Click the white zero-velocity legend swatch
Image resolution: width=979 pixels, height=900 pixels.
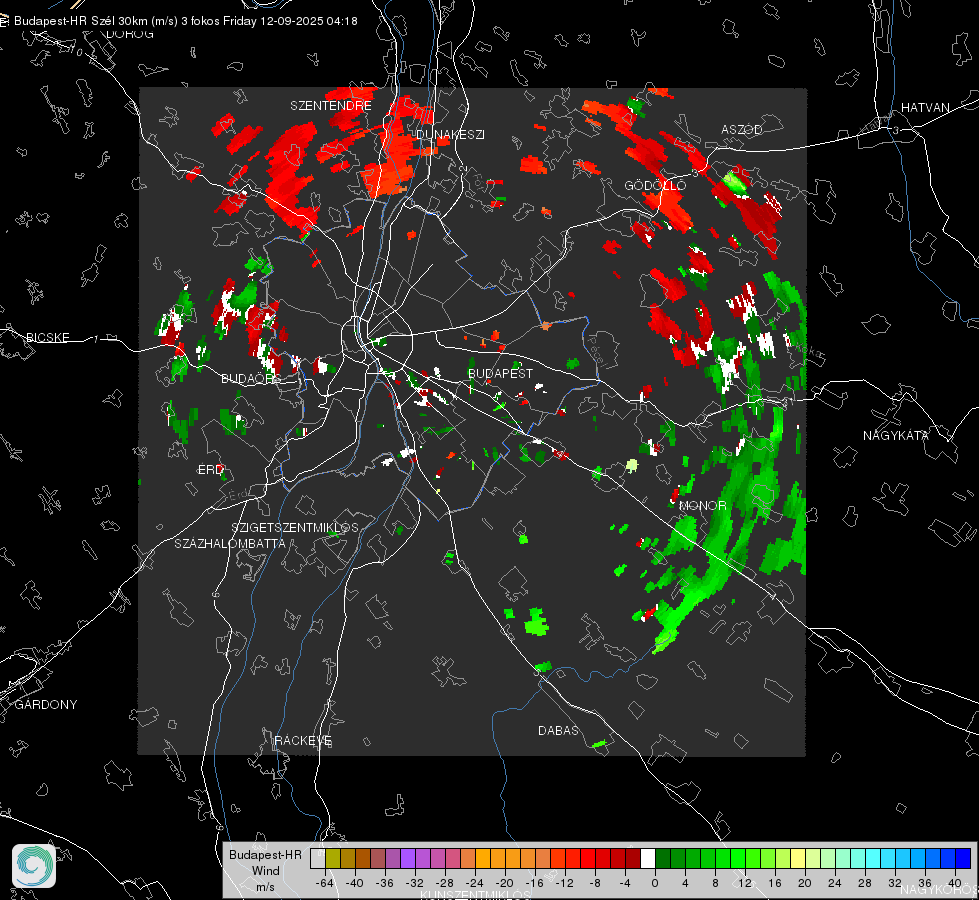tap(648, 859)
